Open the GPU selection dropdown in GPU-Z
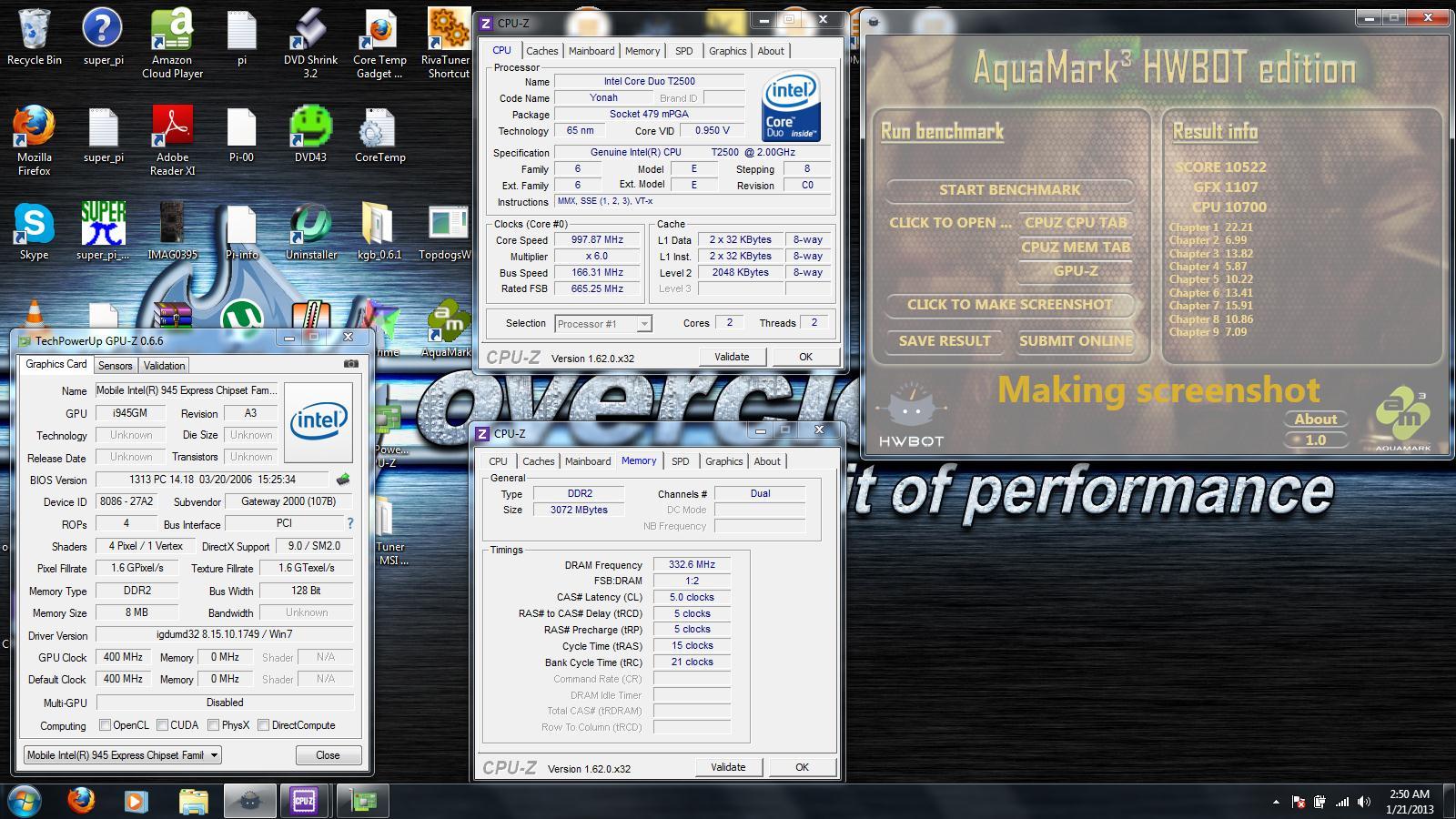The height and width of the screenshot is (819, 1456). point(123,755)
